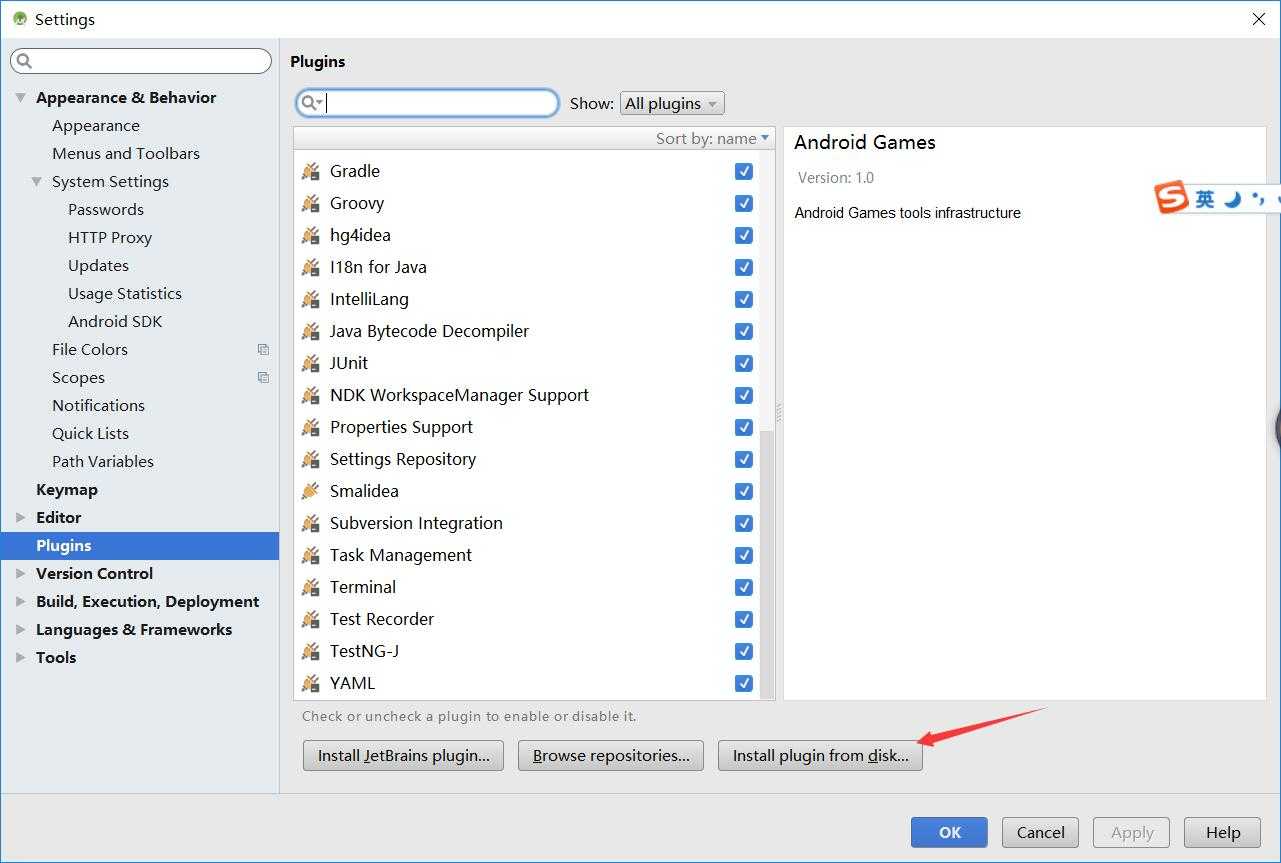This screenshot has width=1281, height=863.
Task: Toggle the YAML plugin checkbox
Action: [x=743, y=683]
